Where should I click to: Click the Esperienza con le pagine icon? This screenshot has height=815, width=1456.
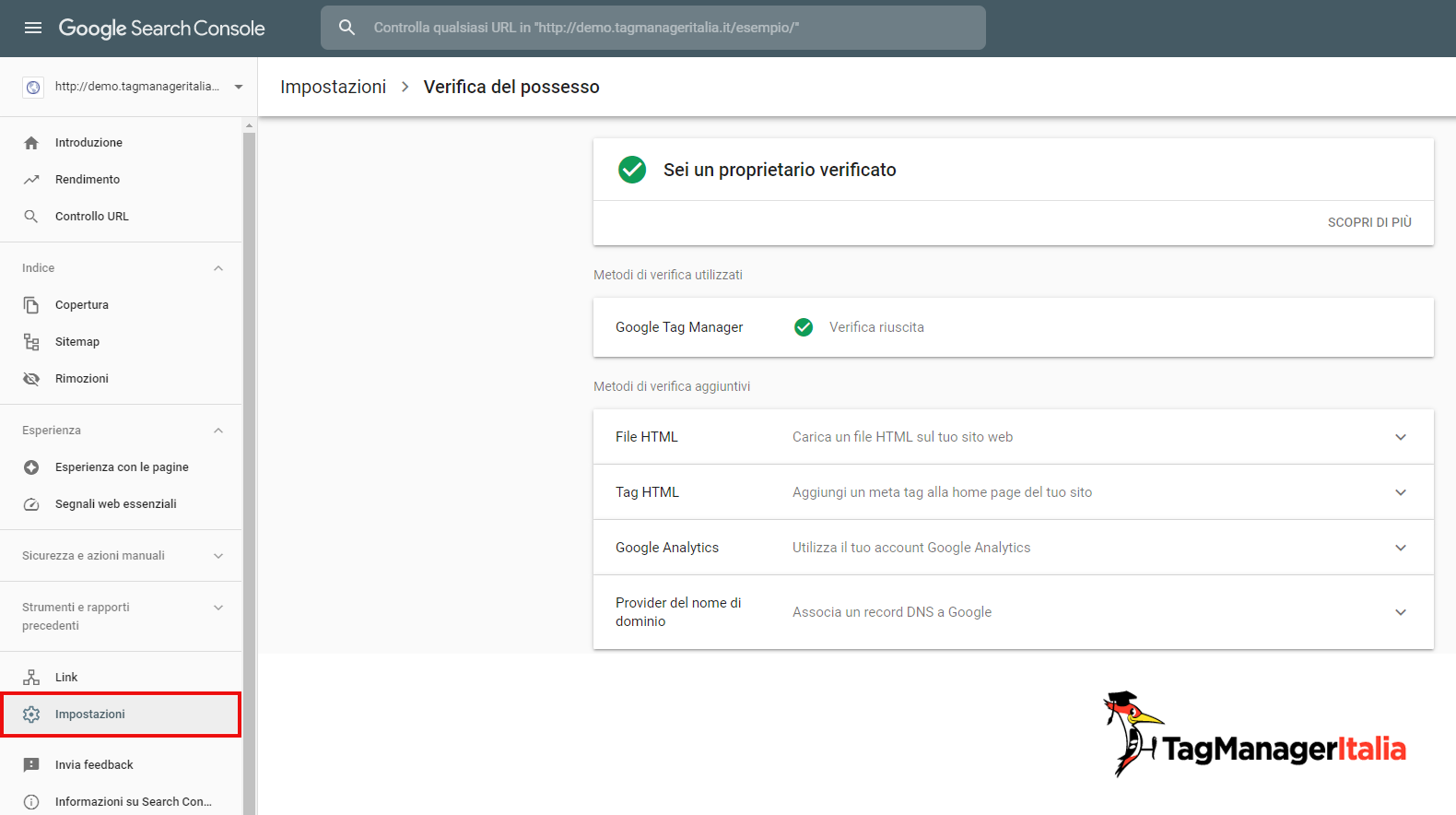click(31, 467)
